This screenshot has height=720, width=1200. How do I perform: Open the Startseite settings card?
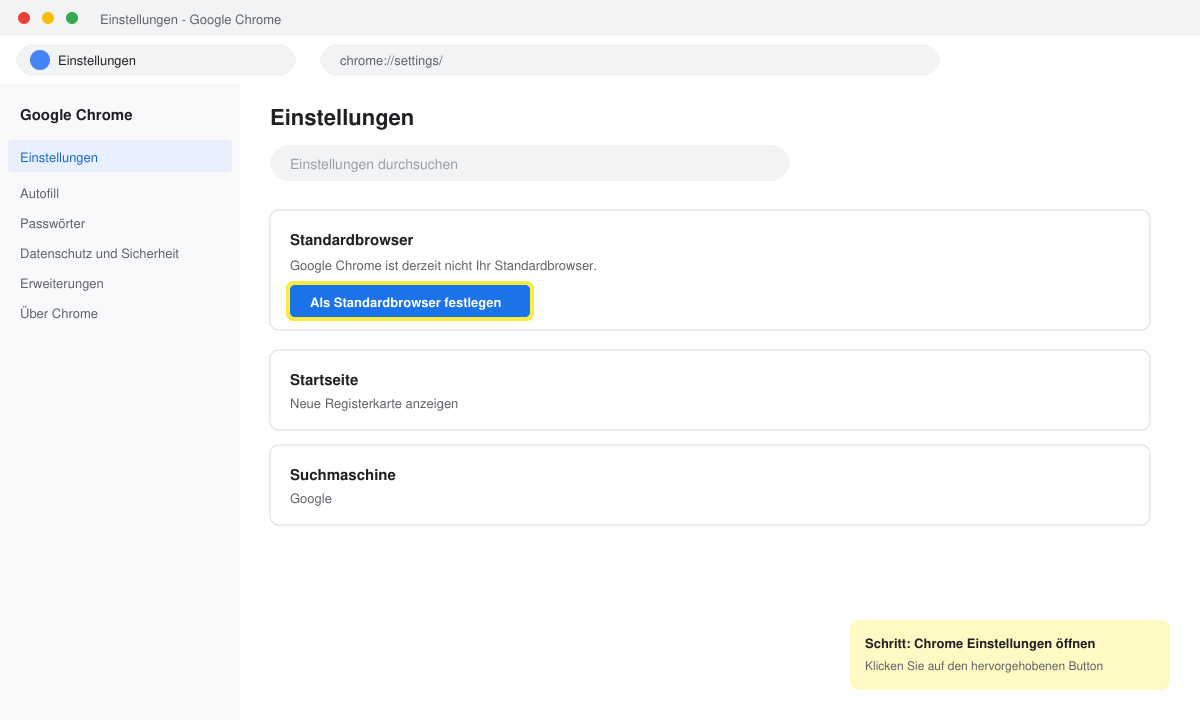coord(710,390)
